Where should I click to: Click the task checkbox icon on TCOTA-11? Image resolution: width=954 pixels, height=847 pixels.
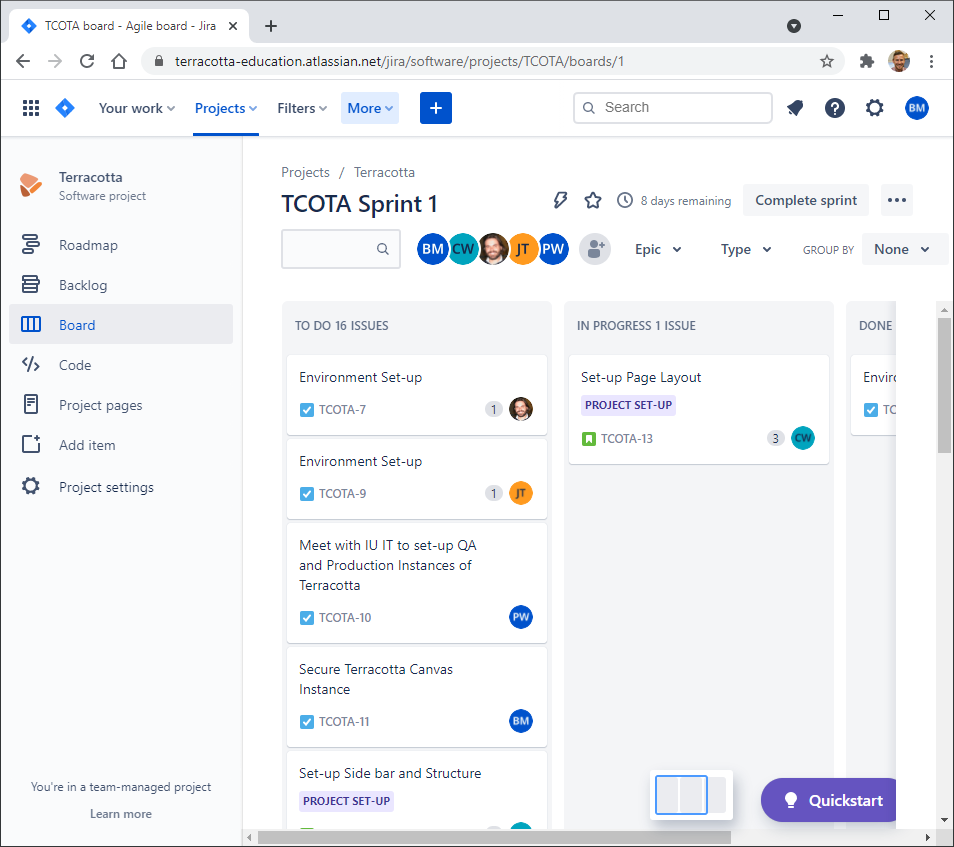pyautogui.click(x=307, y=722)
